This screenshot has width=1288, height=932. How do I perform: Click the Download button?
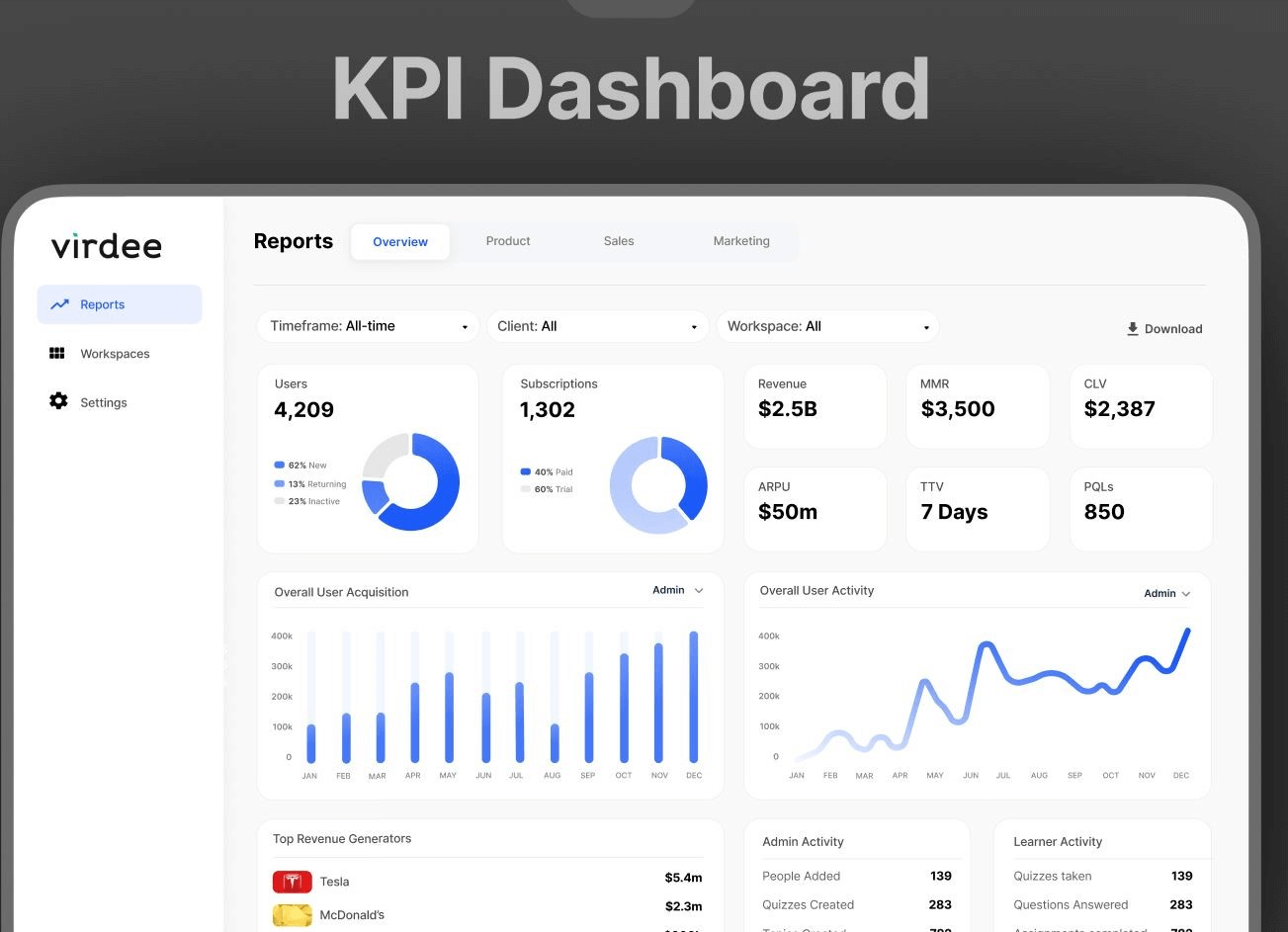(x=1164, y=329)
